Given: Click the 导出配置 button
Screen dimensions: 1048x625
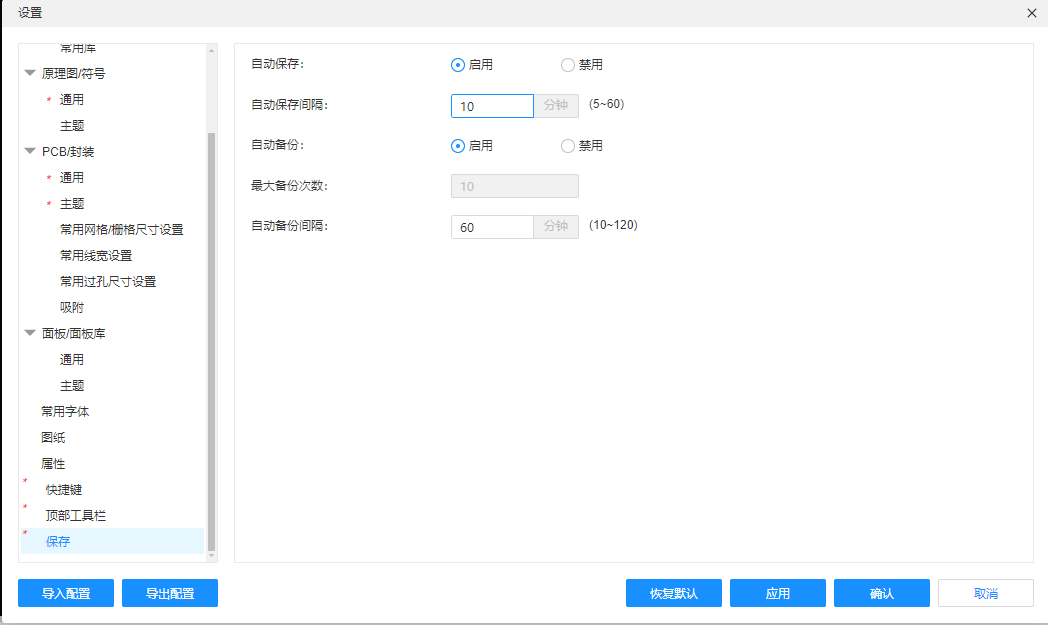Looking at the screenshot, I should [x=170, y=593].
